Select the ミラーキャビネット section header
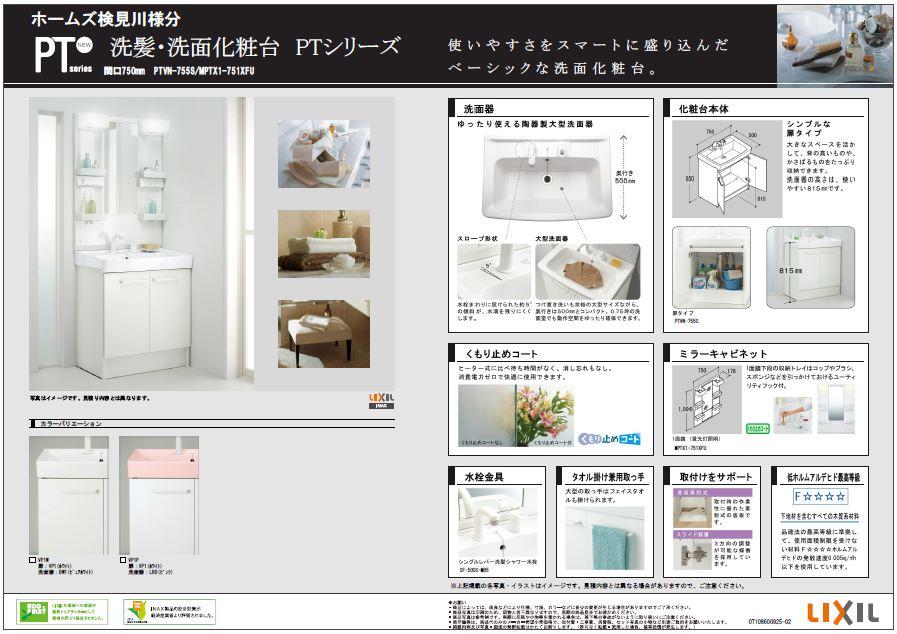This screenshot has width=897, height=634. [x=724, y=354]
